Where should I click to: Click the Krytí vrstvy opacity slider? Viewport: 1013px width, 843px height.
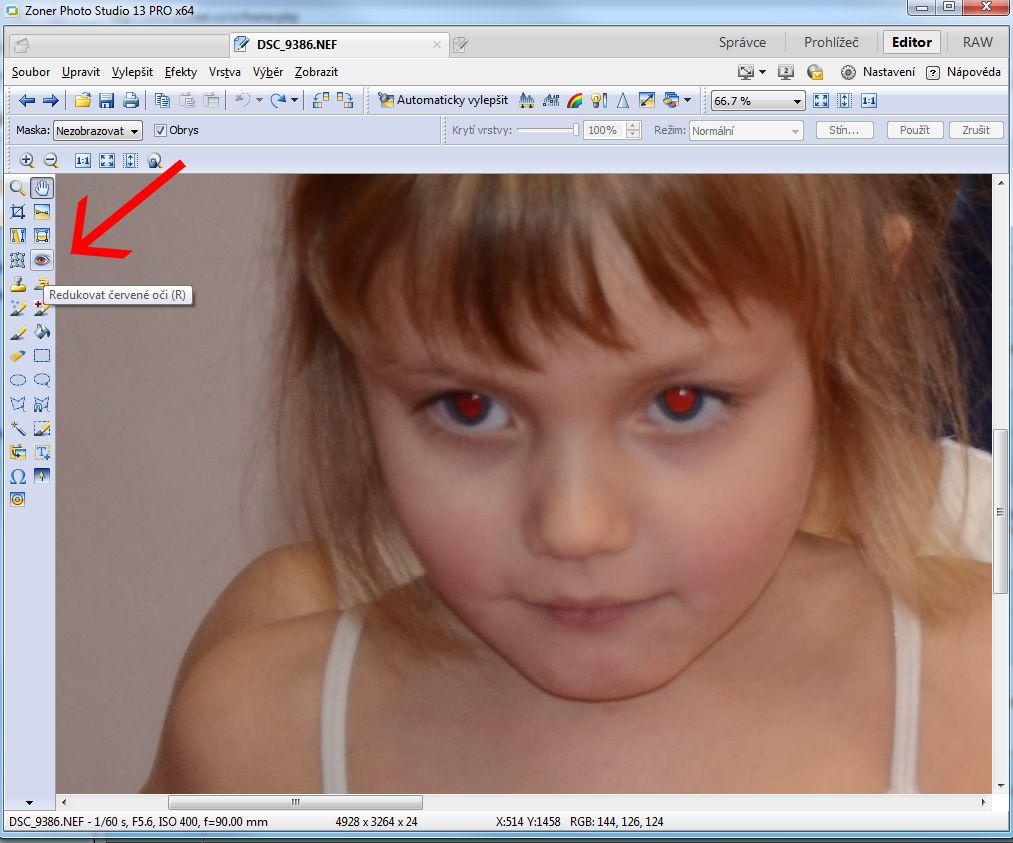pyautogui.click(x=547, y=130)
